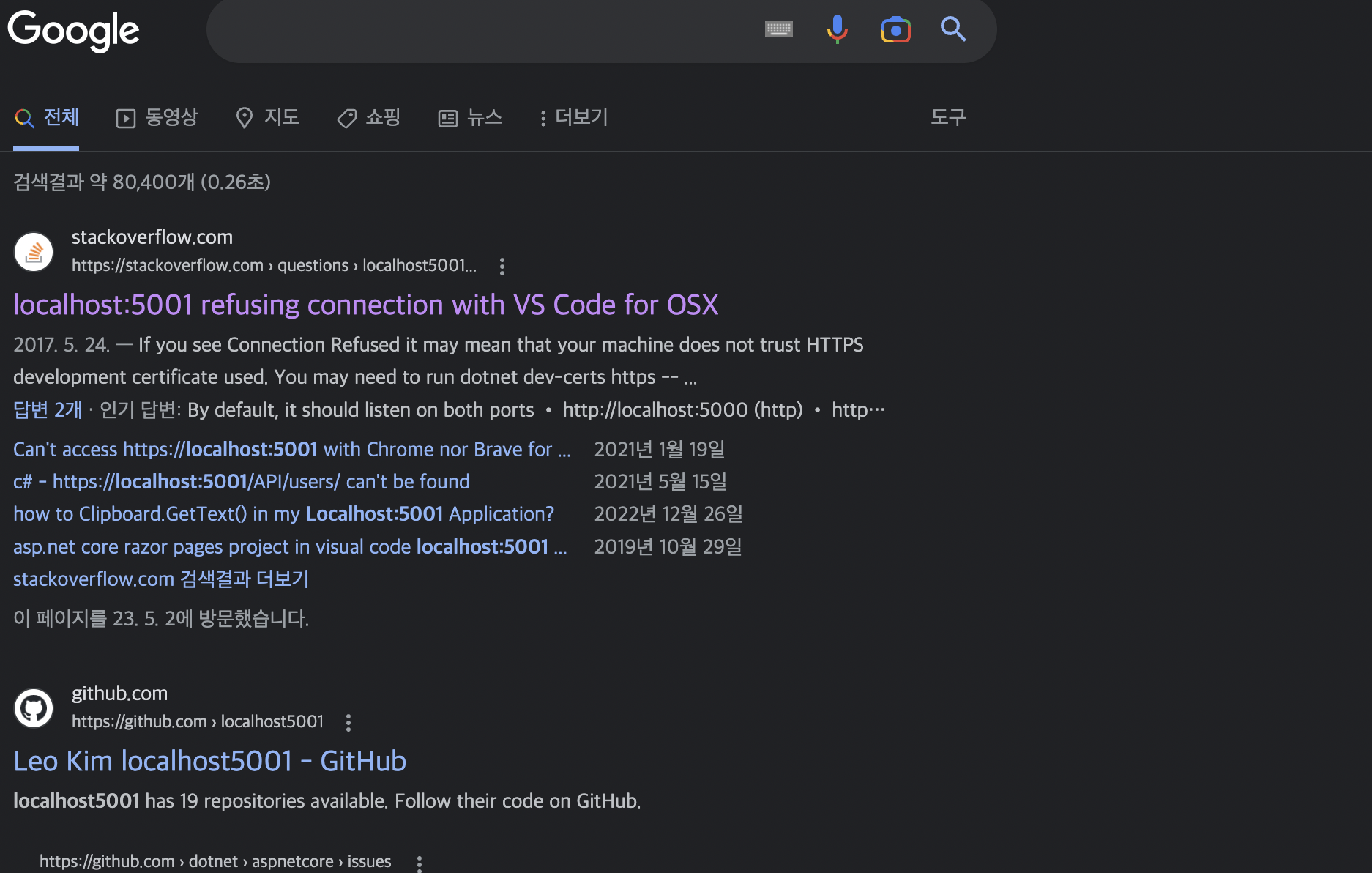The height and width of the screenshot is (873, 1372).
Task: Click the 답변 2개 answers link
Action: click(48, 409)
